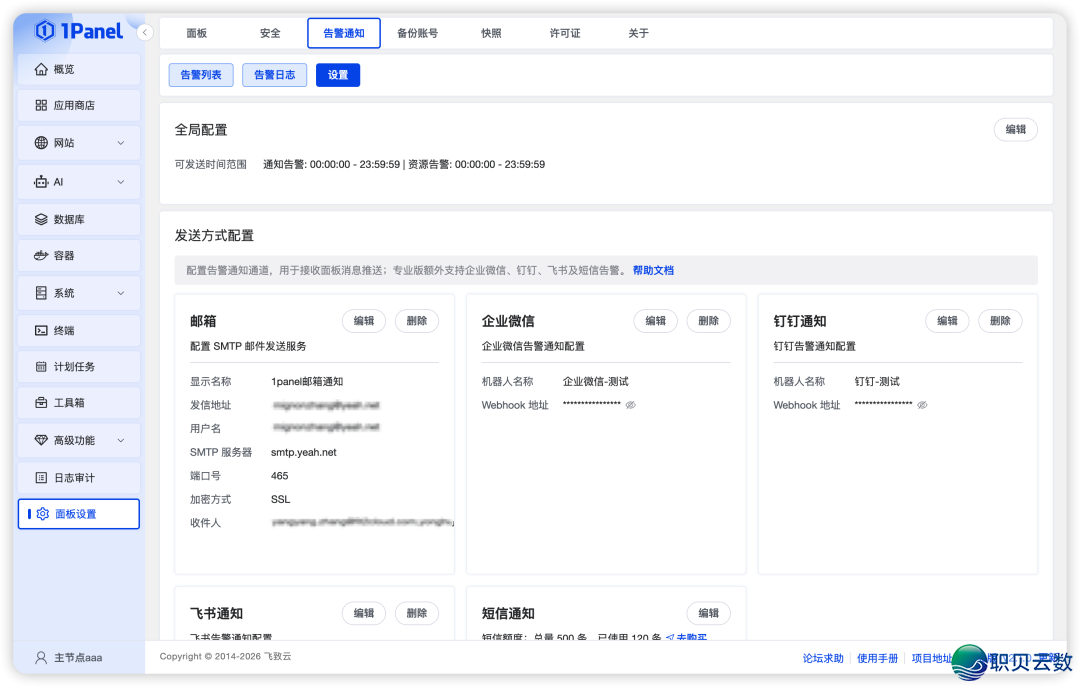Edit the 全局配置 settings
1080x687 pixels.
tap(1015, 130)
